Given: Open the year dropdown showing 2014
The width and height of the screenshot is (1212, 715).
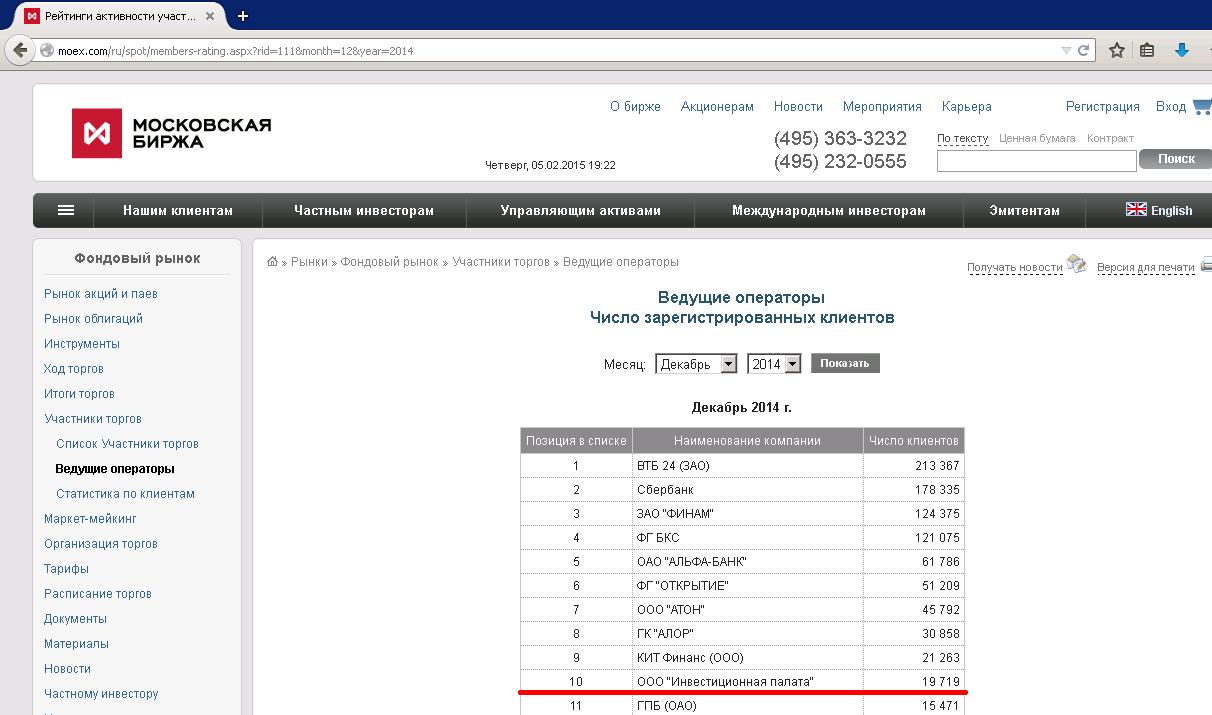Looking at the screenshot, I should tap(774, 364).
